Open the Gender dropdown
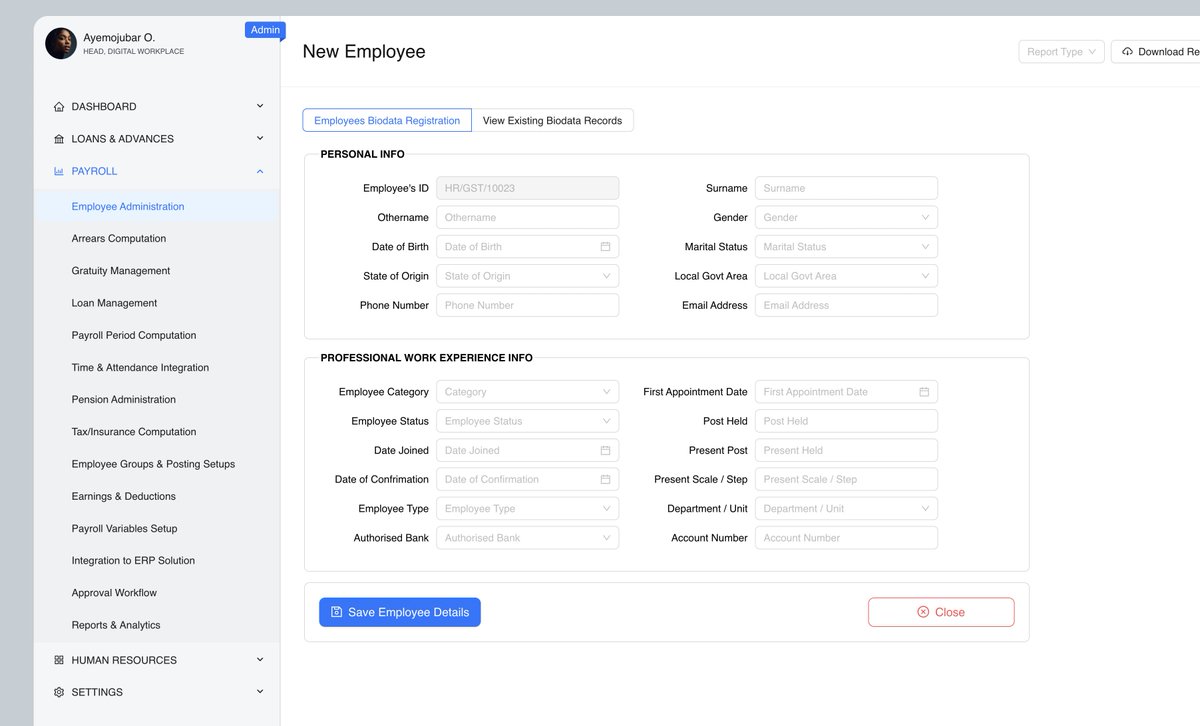Screen dimensions: 1200x726 click(846, 217)
